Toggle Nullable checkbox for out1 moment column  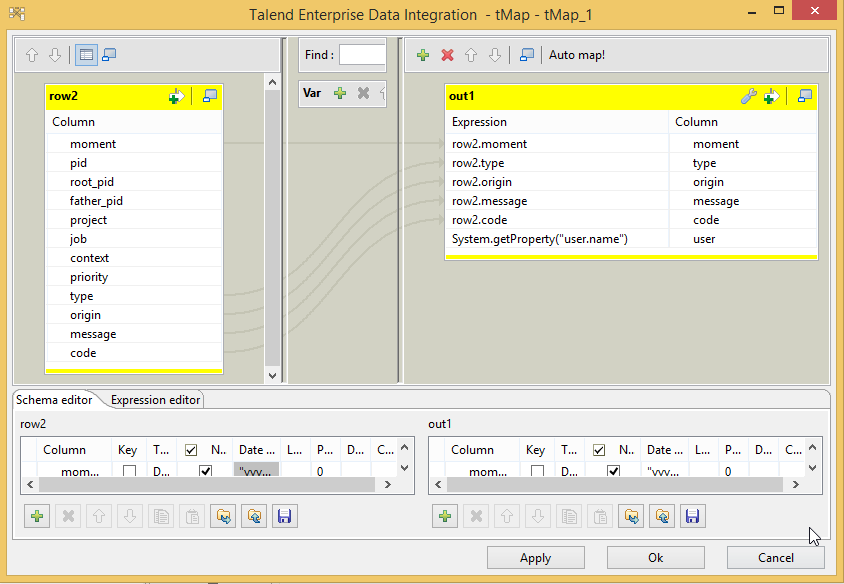click(613, 471)
